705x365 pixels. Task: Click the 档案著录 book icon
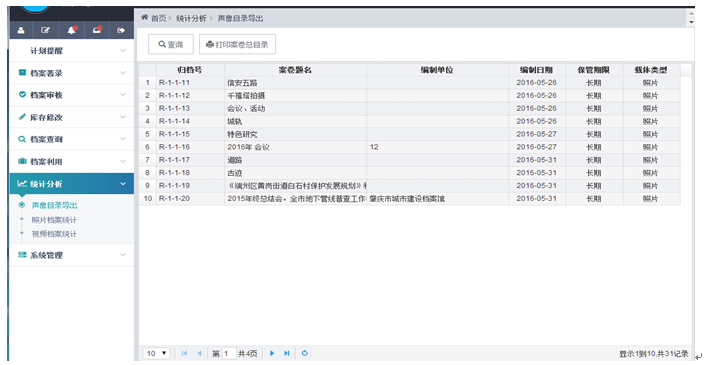tap(22, 72)
